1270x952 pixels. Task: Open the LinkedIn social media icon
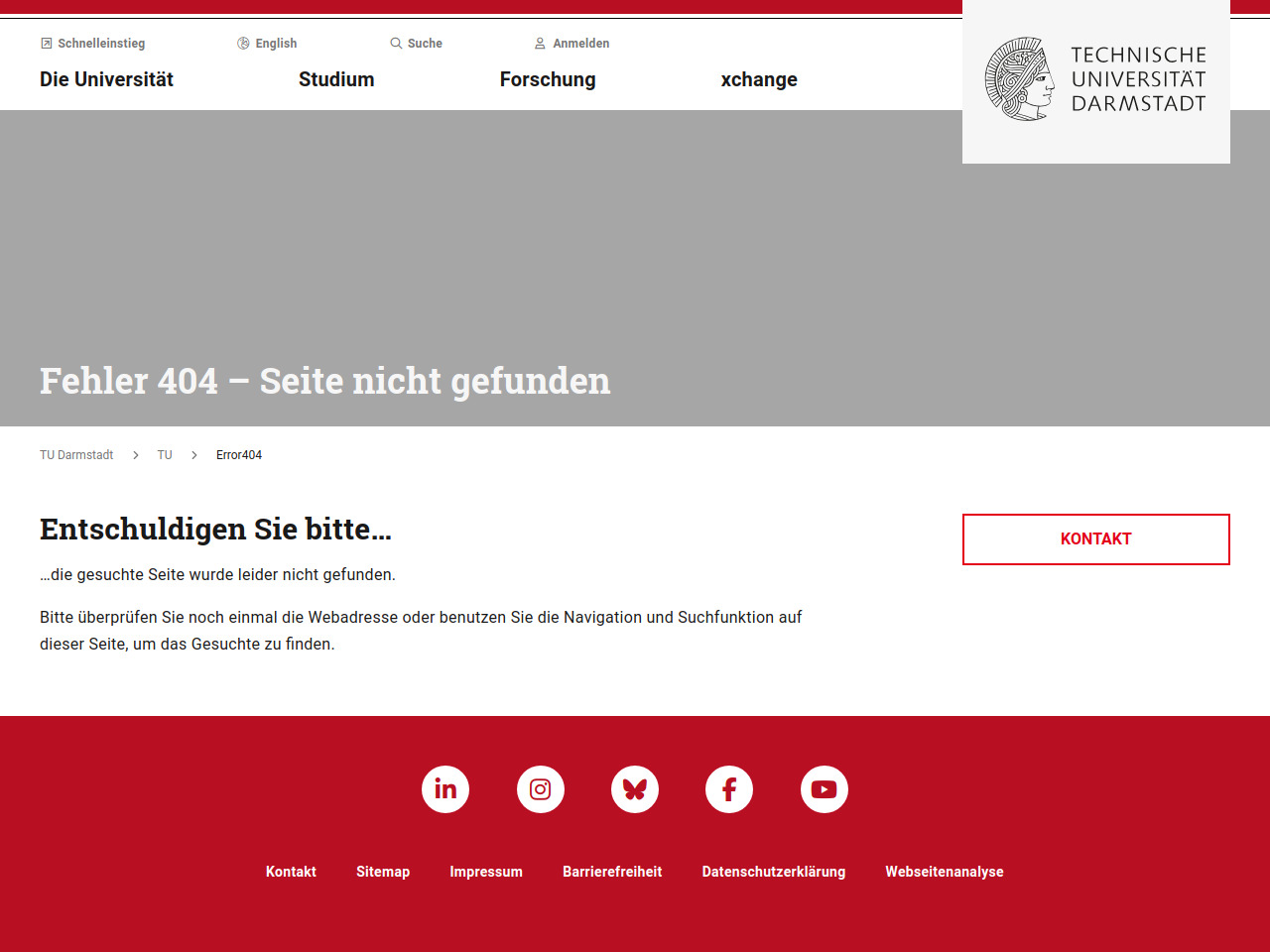point(445,789)
